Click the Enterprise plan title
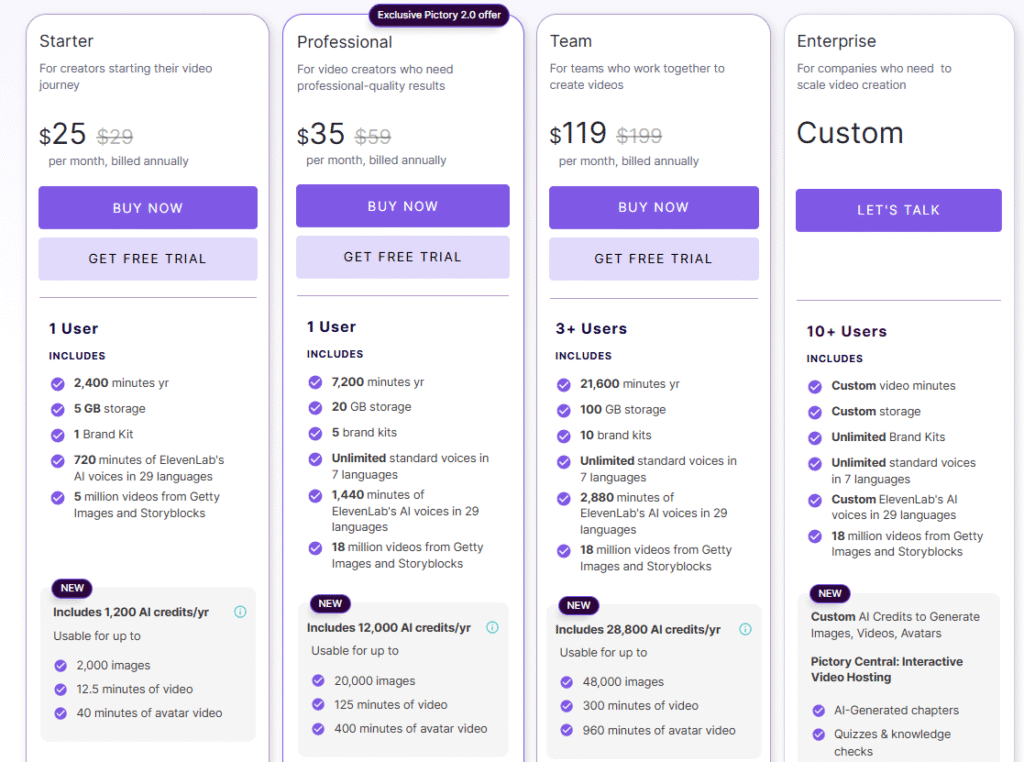This screenshot has width=1024, height=762. tap(836, 41)
